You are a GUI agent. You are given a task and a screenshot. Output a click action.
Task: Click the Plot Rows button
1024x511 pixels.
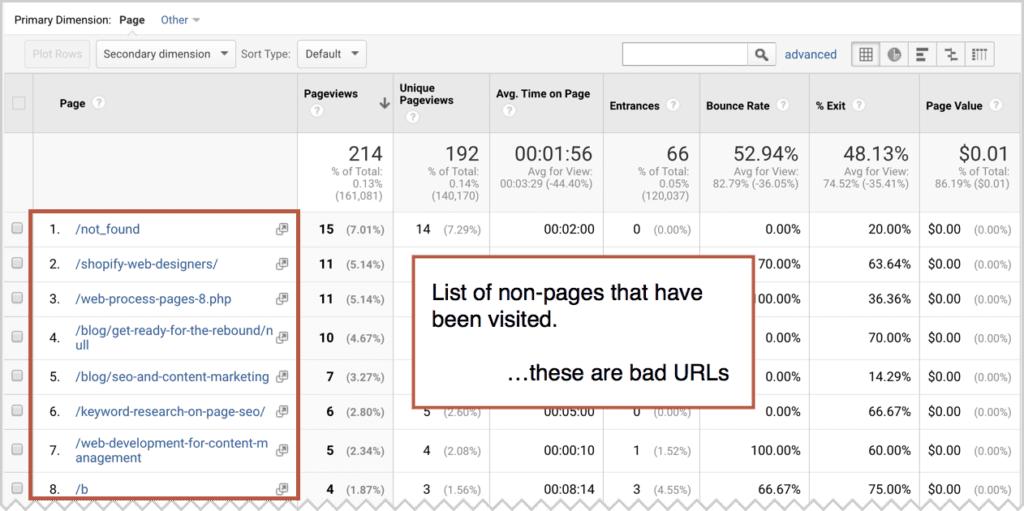(x=57, y=54)
